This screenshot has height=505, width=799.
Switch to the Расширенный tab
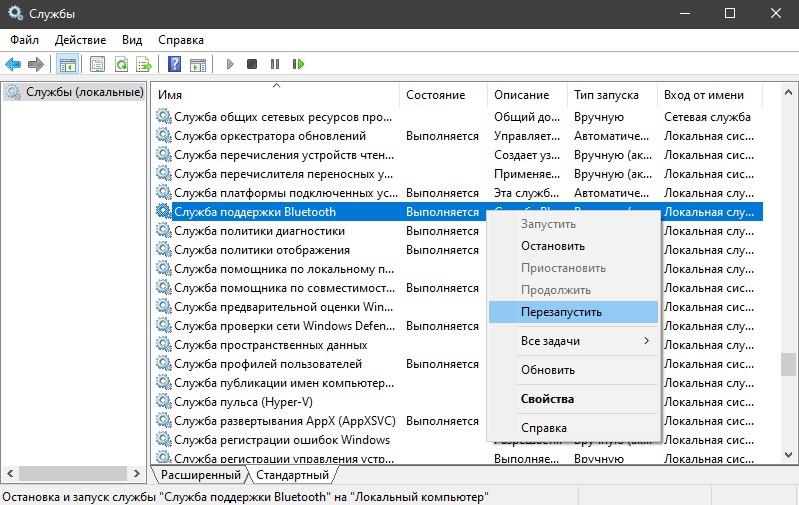pyautogui.click(x=200, y=475)
